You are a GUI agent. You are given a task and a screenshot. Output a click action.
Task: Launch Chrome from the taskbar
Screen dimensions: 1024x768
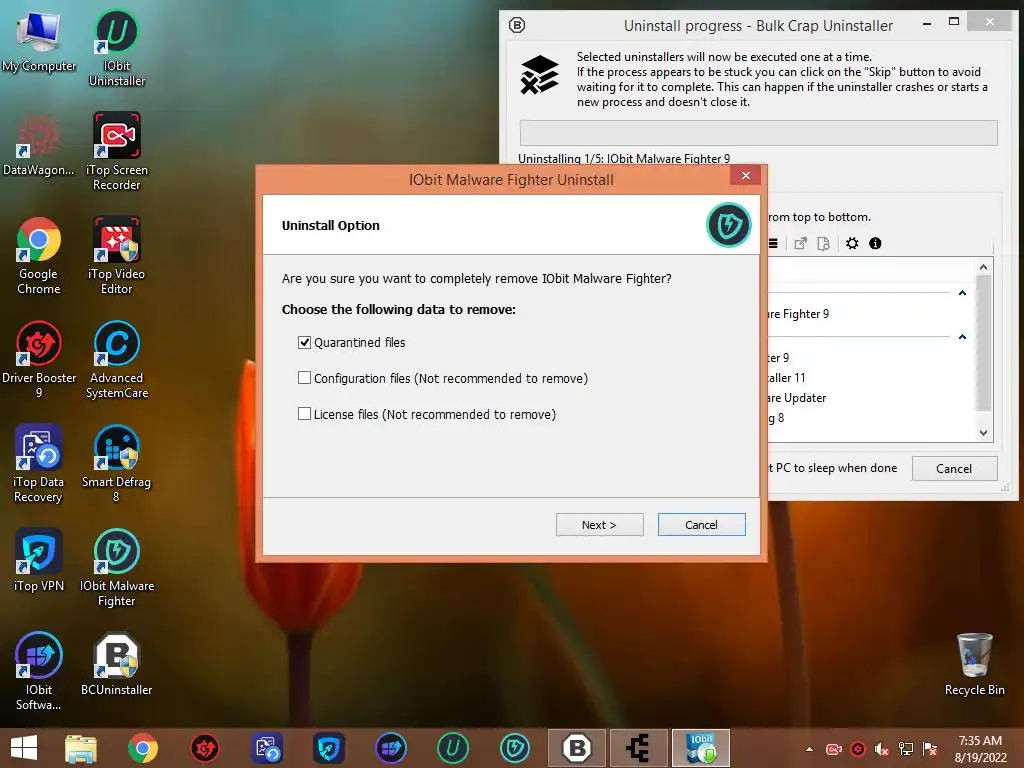tap(143, 748)
